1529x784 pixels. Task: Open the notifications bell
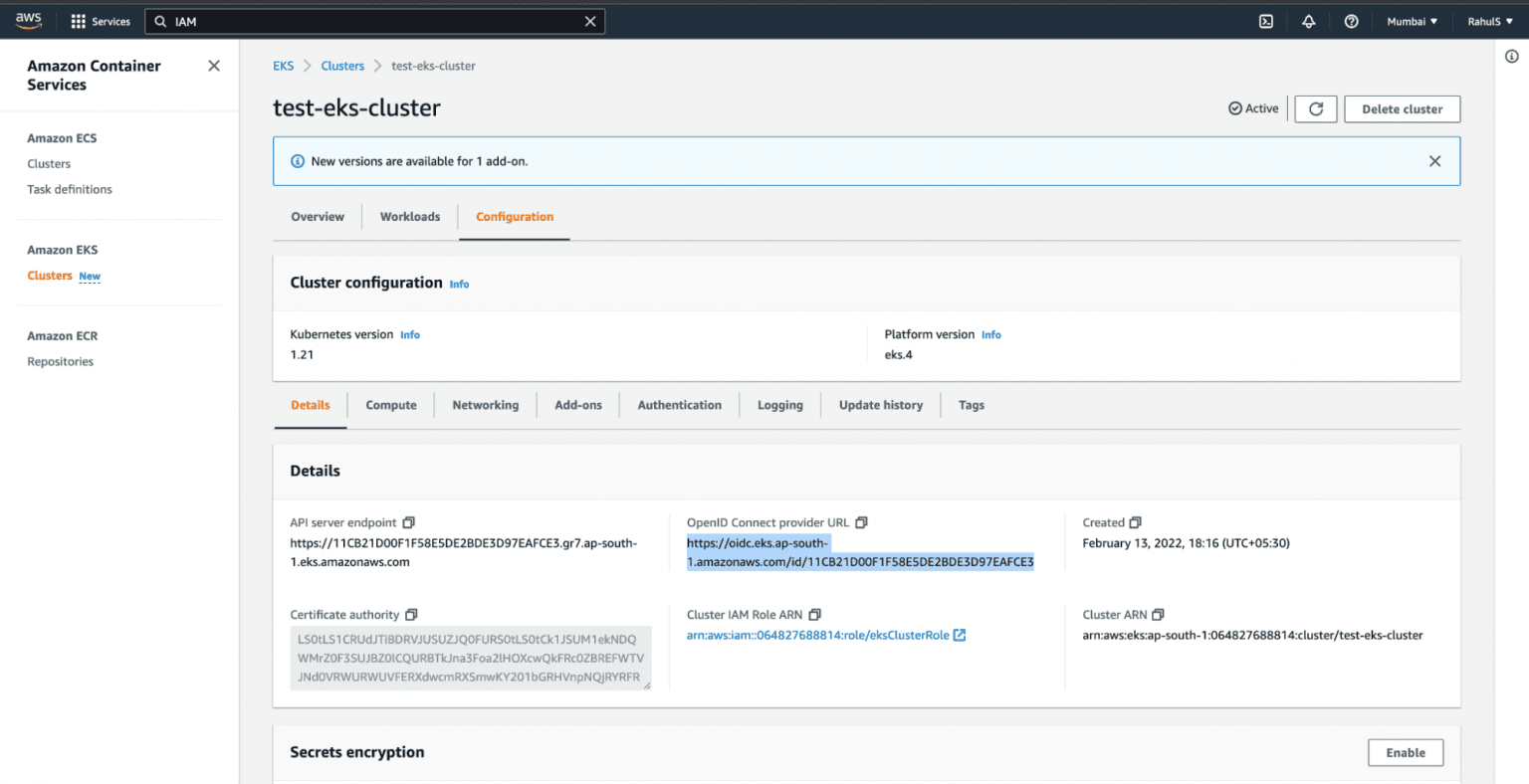[x=1308, y=20]
